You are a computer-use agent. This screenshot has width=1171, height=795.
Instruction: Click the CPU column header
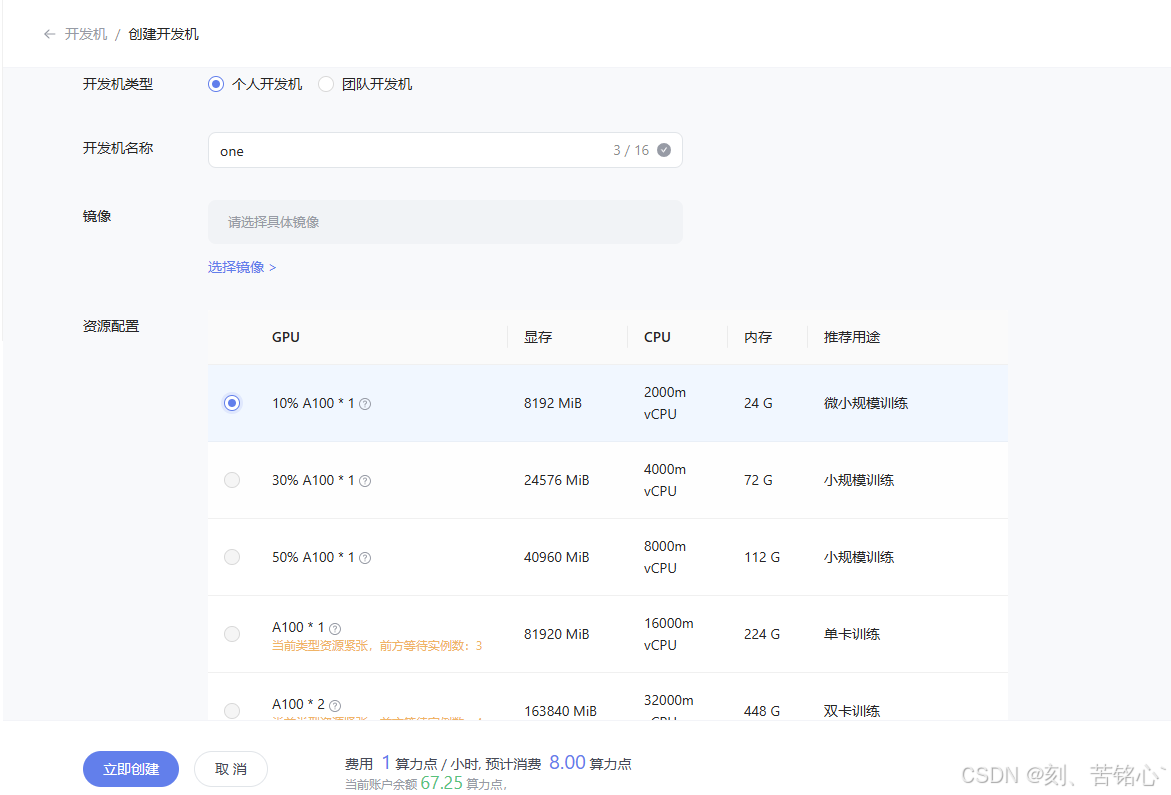tap(657, 337)
